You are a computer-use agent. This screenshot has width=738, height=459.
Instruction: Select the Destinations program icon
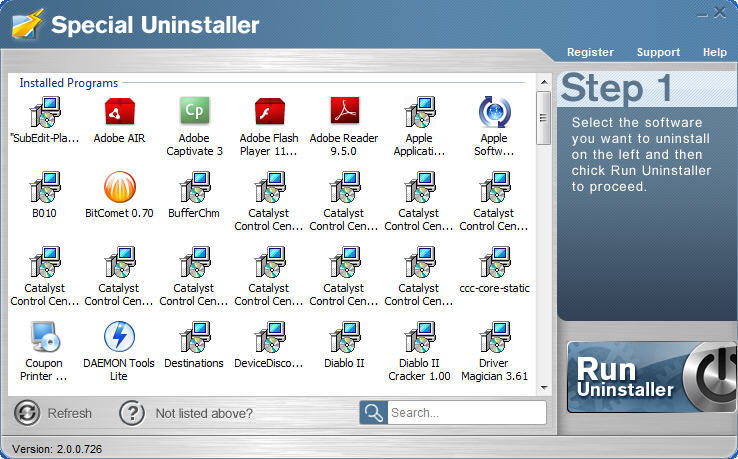click(x=194, y=337)
